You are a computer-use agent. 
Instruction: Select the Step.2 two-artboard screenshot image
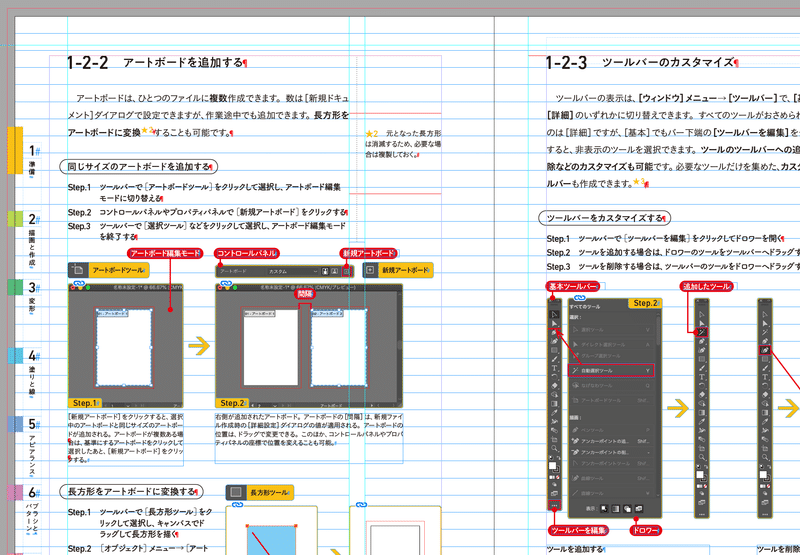pyautogui.click(x=309, y=346)
